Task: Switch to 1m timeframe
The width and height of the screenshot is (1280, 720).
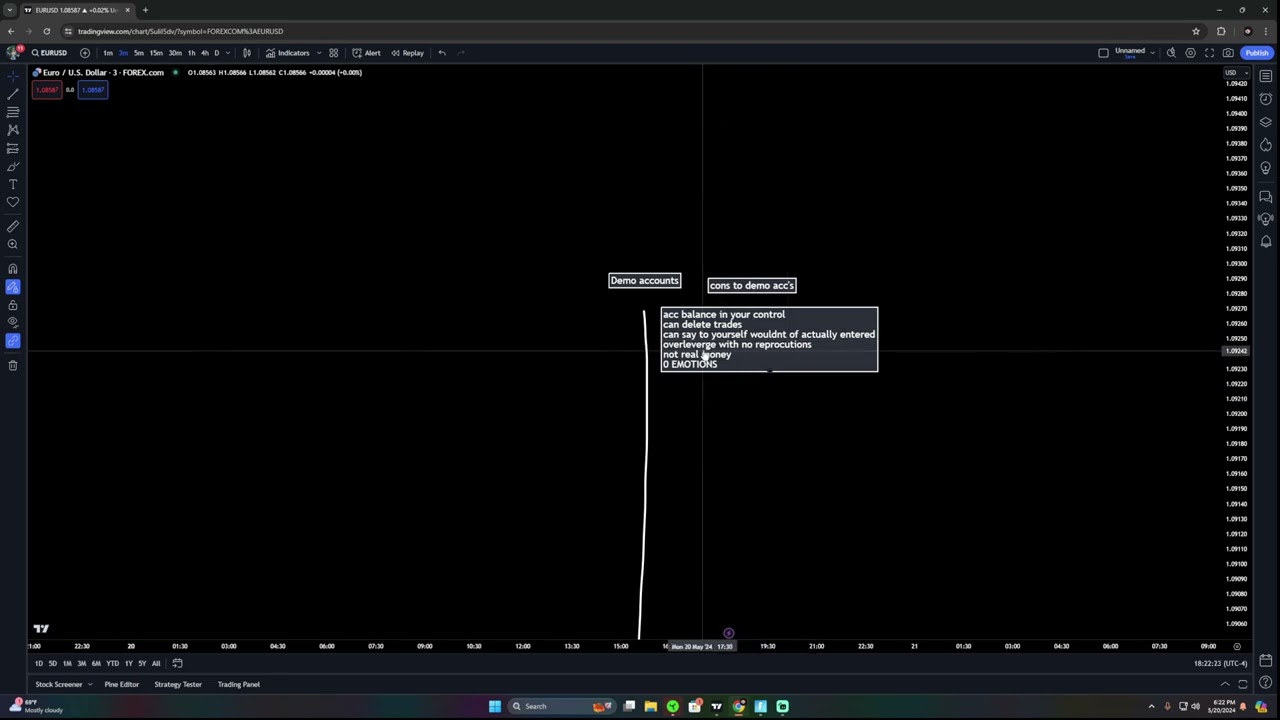Action: (x=108, y=53)
